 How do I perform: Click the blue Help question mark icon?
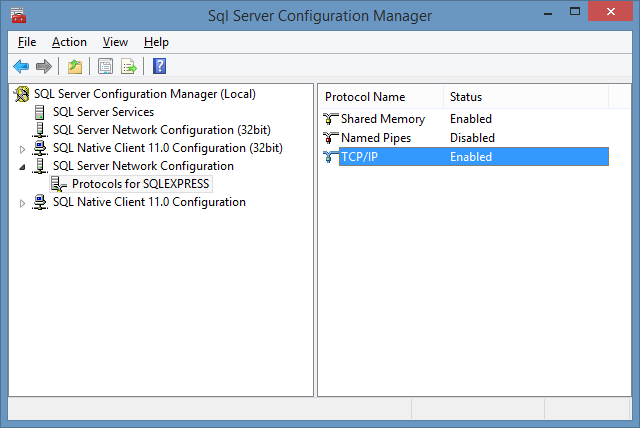pos(159,66)
